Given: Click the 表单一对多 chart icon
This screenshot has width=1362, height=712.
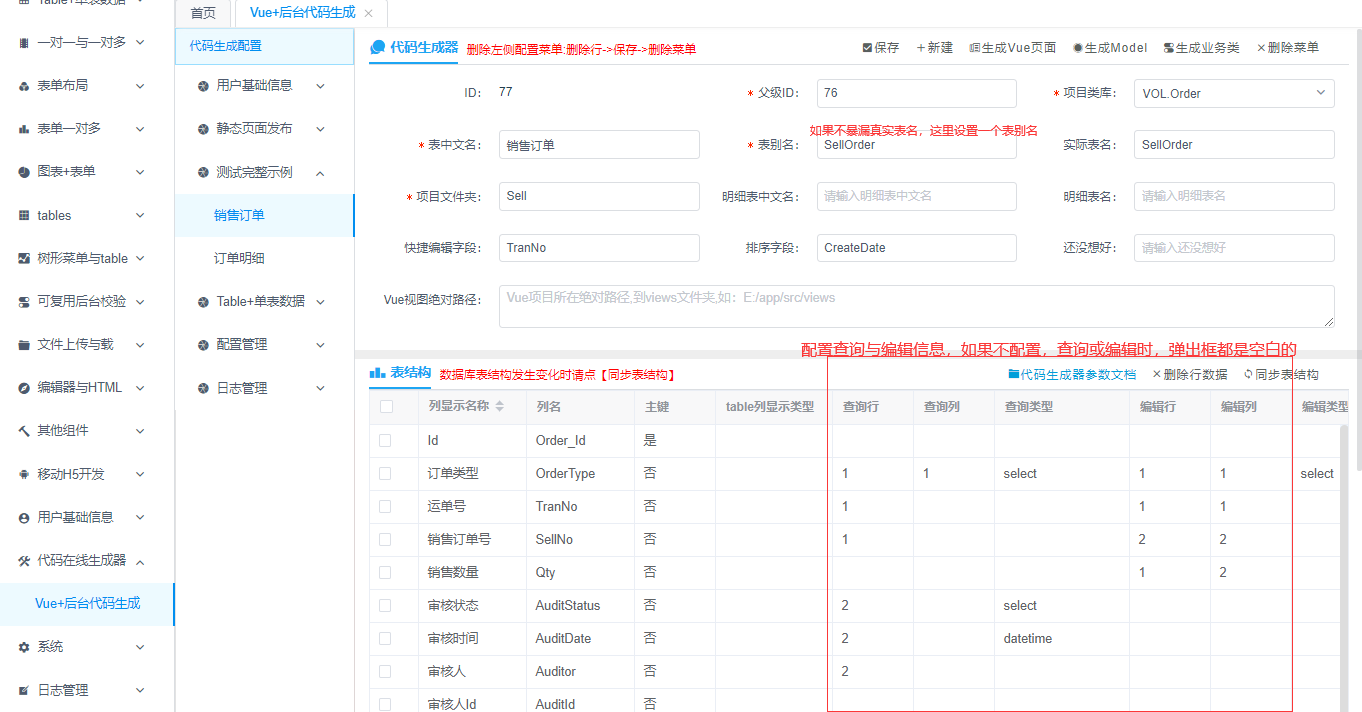Looking at the screenshot, I should 24,129.
